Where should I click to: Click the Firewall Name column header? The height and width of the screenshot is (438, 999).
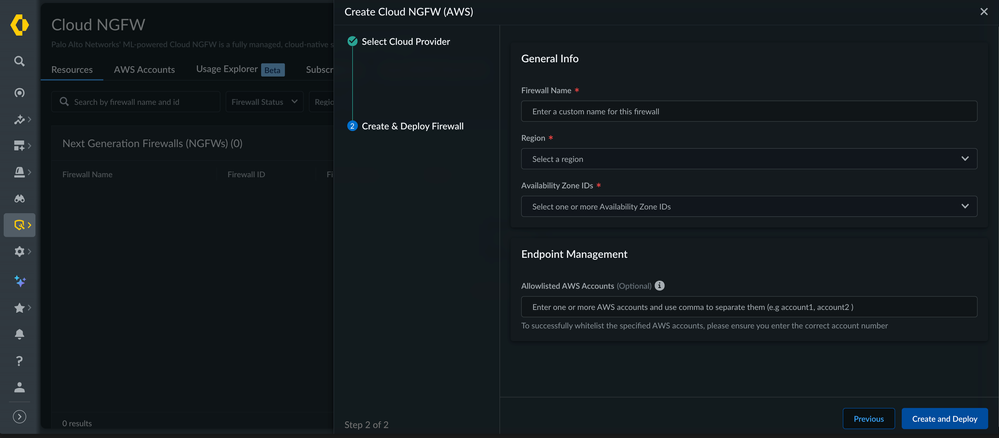[87, 174]
